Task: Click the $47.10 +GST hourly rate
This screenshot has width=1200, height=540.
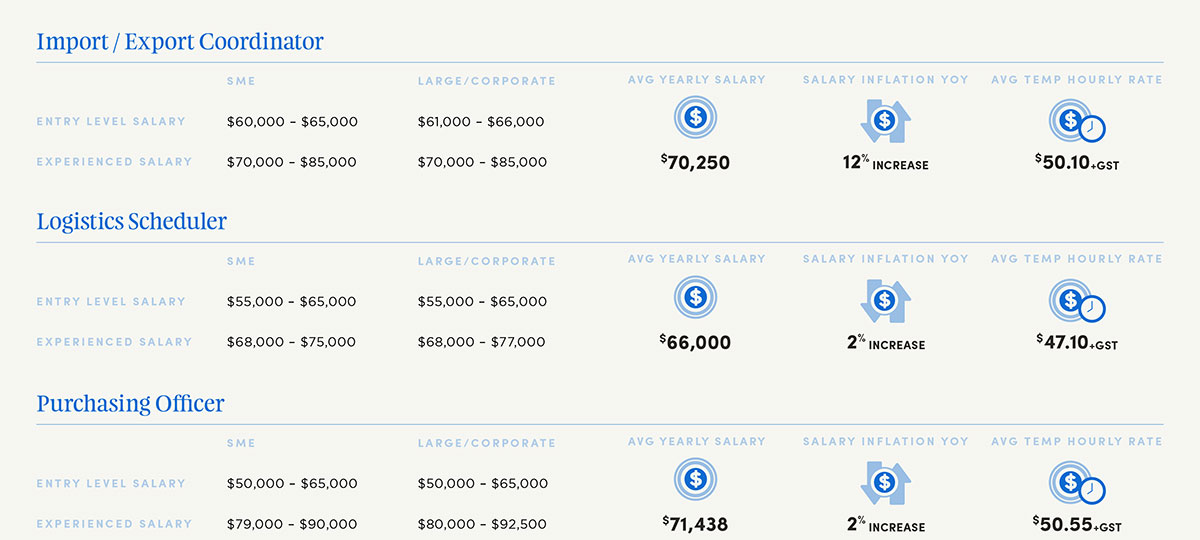Action: (1076, 342)
